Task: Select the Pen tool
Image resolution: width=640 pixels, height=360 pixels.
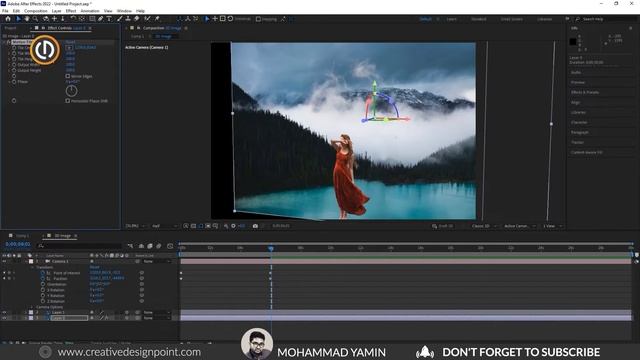Action: (100, 19)
